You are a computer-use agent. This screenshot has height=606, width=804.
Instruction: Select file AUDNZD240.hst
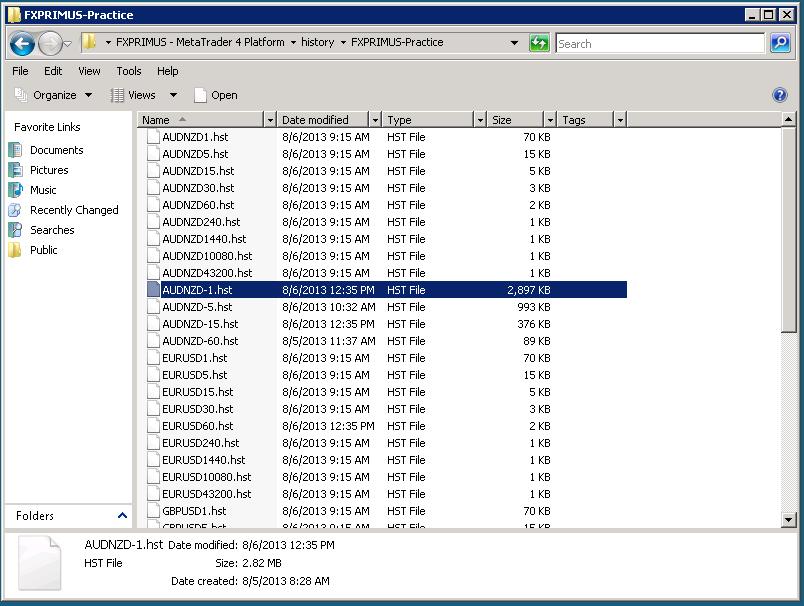click(x=201, y=221)
